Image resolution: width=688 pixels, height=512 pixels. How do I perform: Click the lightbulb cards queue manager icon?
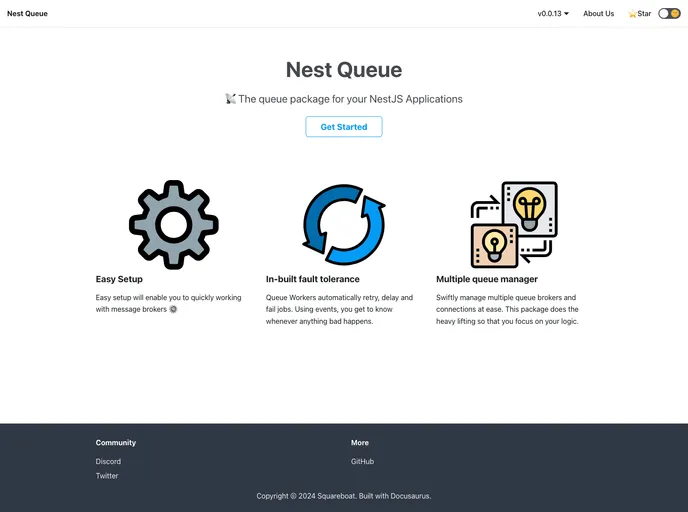[x=514, y=224]
